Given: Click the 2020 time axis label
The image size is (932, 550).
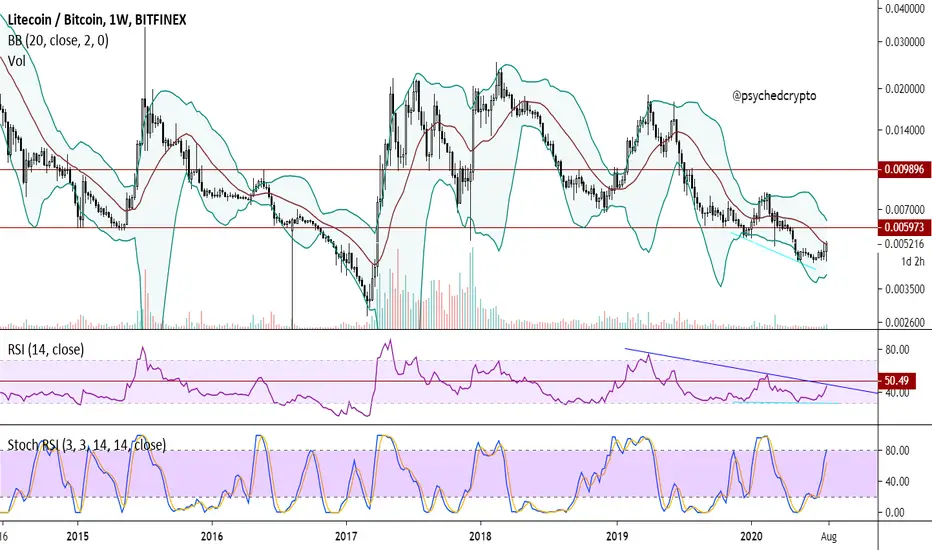Looking at the screenshot, I should [751, 536].
